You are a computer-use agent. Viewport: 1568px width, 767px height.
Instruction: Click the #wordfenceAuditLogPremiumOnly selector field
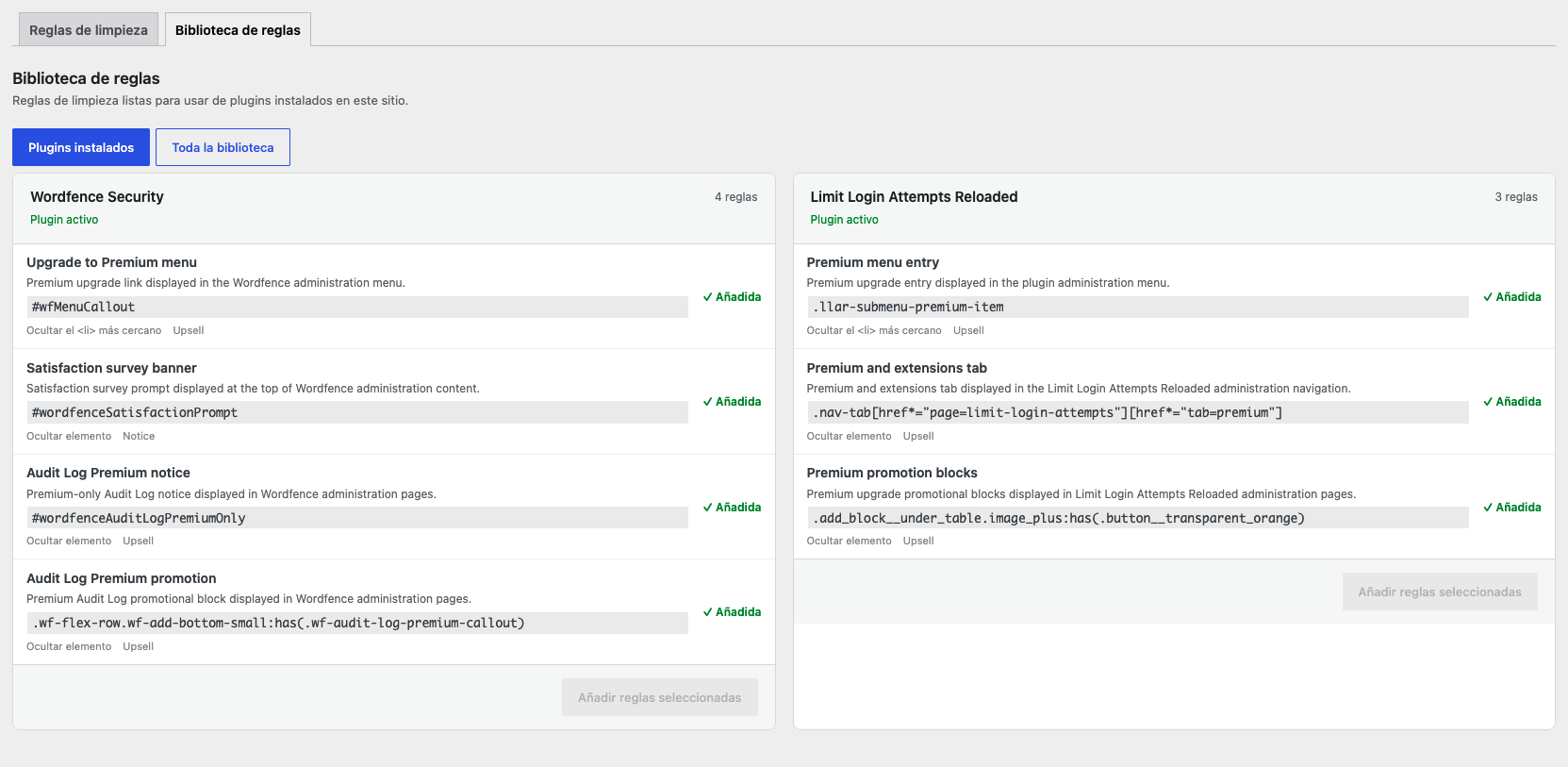(x=357, y=518)
